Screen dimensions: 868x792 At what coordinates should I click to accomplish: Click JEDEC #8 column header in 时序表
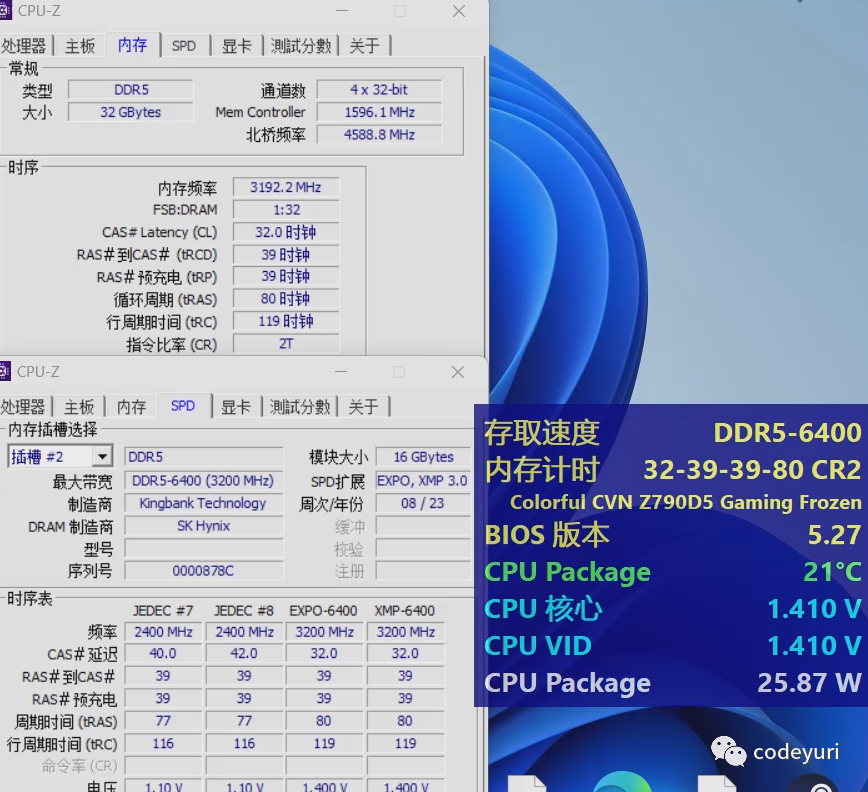click(244, 610)
